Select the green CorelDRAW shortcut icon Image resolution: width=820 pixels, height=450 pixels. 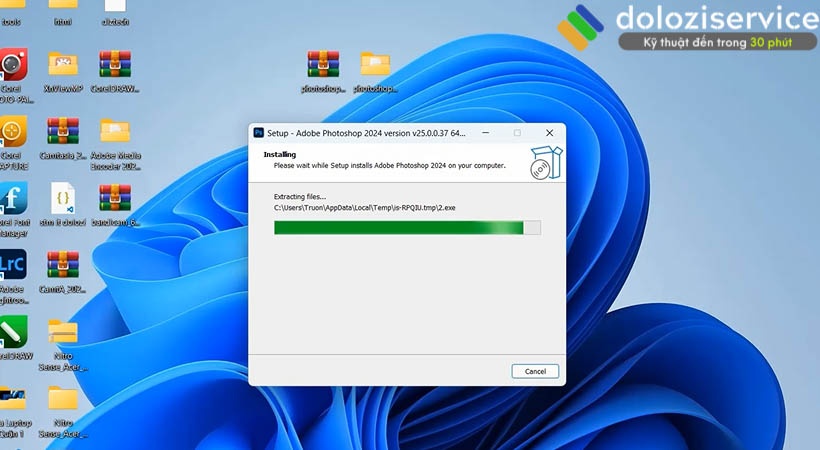coord(14,332)
